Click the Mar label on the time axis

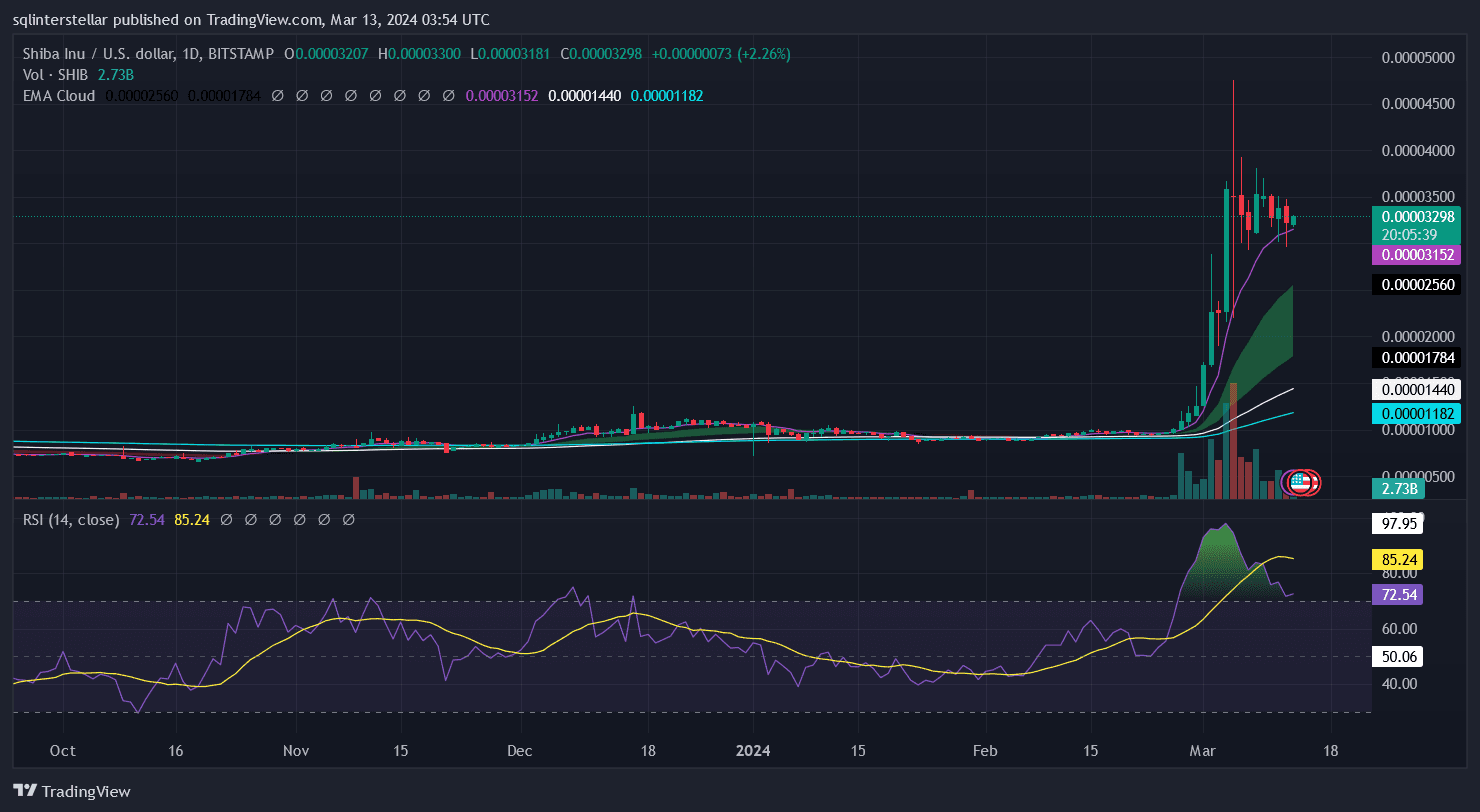(x=1203, y=750)
